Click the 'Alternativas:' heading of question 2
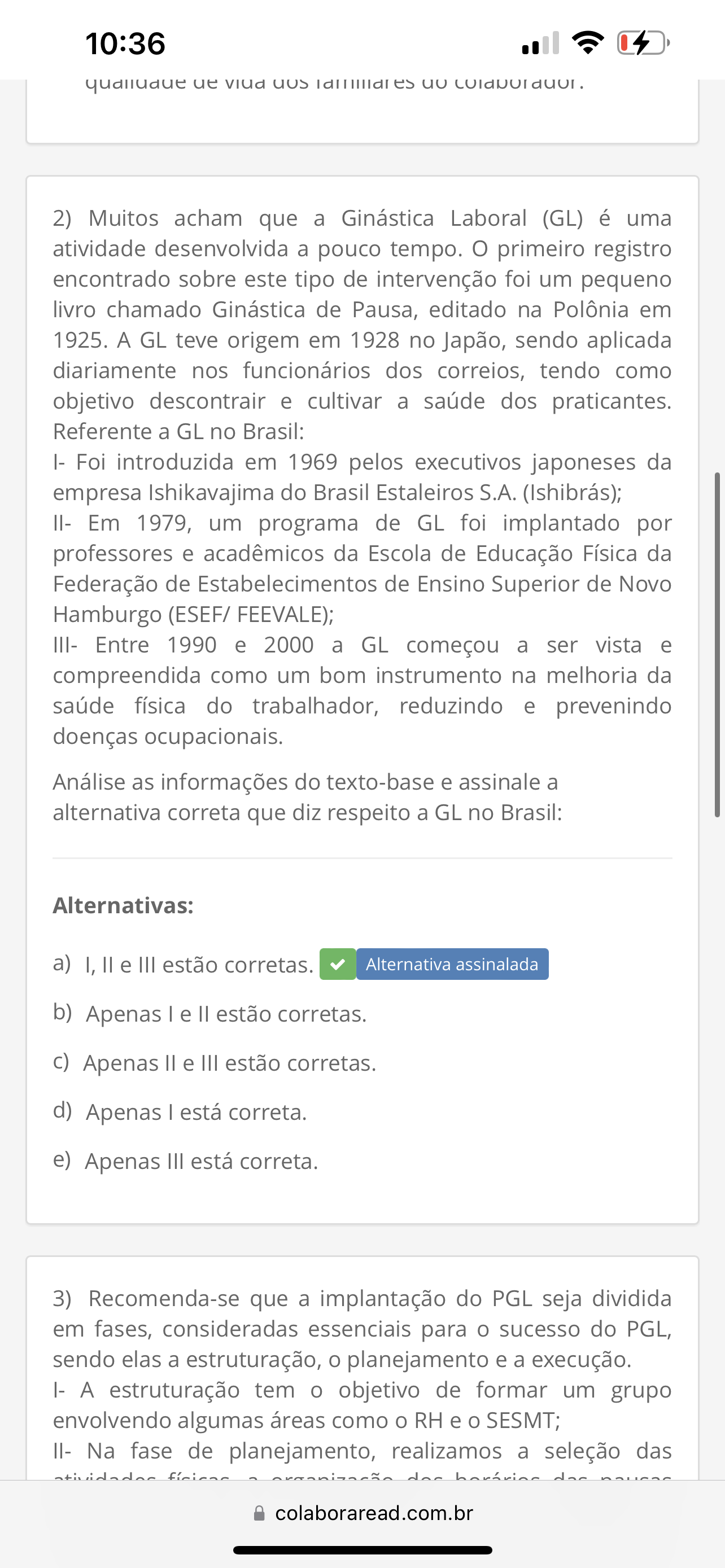Viewport: 725px width, 1568px height. (x=123, y=905)
